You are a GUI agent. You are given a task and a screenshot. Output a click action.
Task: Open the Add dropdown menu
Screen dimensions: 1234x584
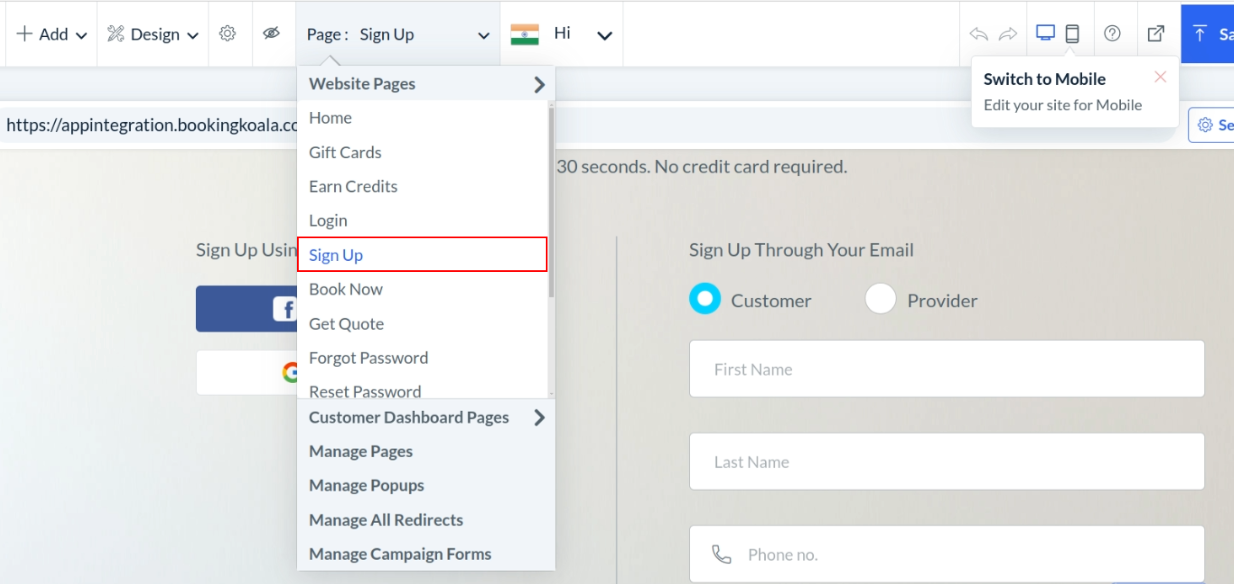tap(52, 34)
